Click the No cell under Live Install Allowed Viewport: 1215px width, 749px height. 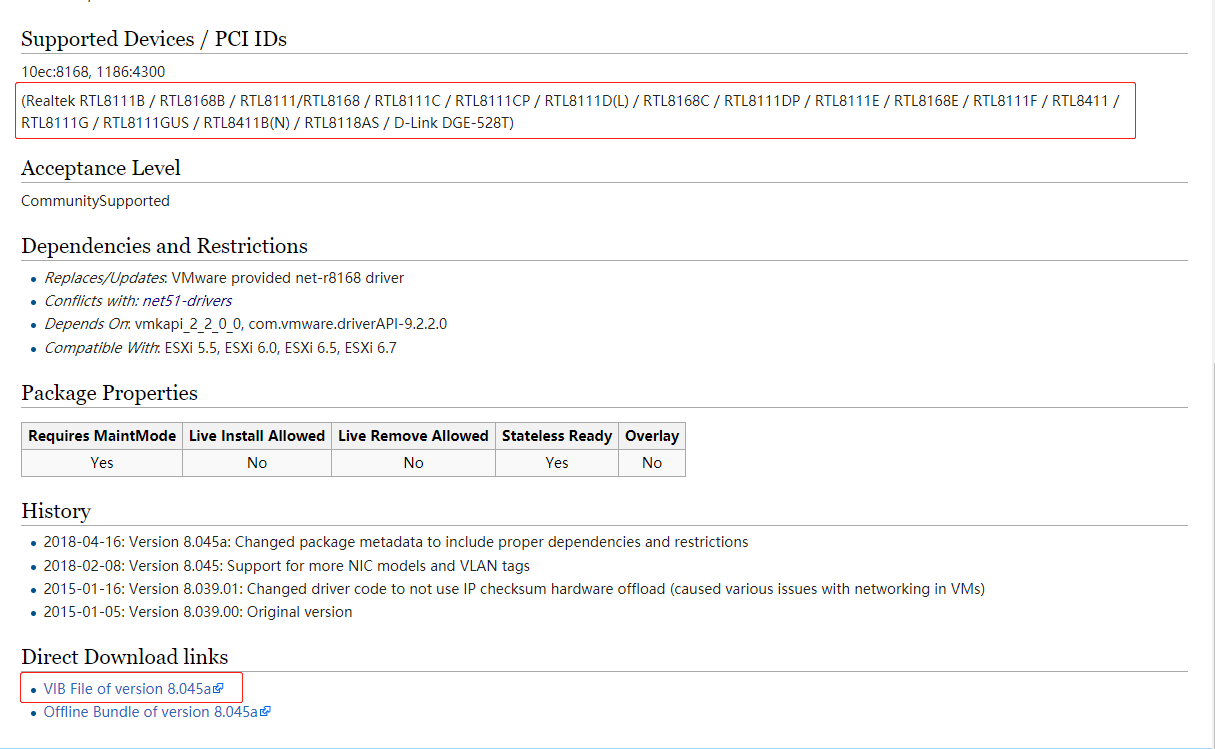[257, 463]
